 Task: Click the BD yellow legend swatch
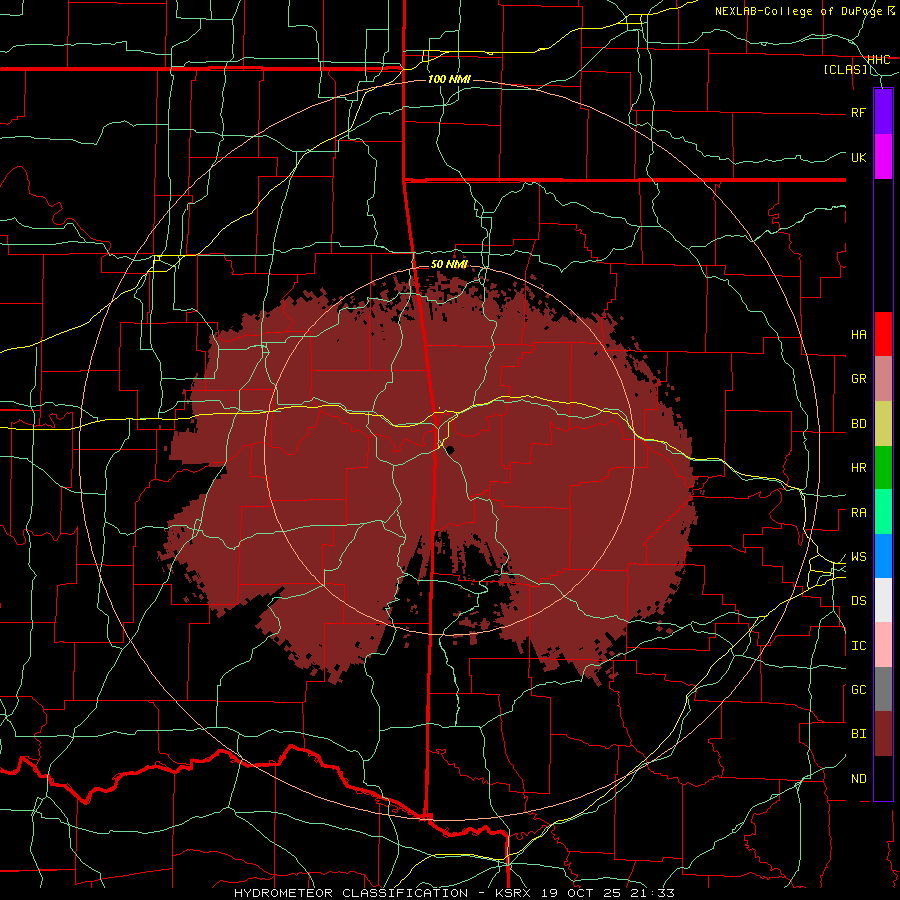coord(883,424)
